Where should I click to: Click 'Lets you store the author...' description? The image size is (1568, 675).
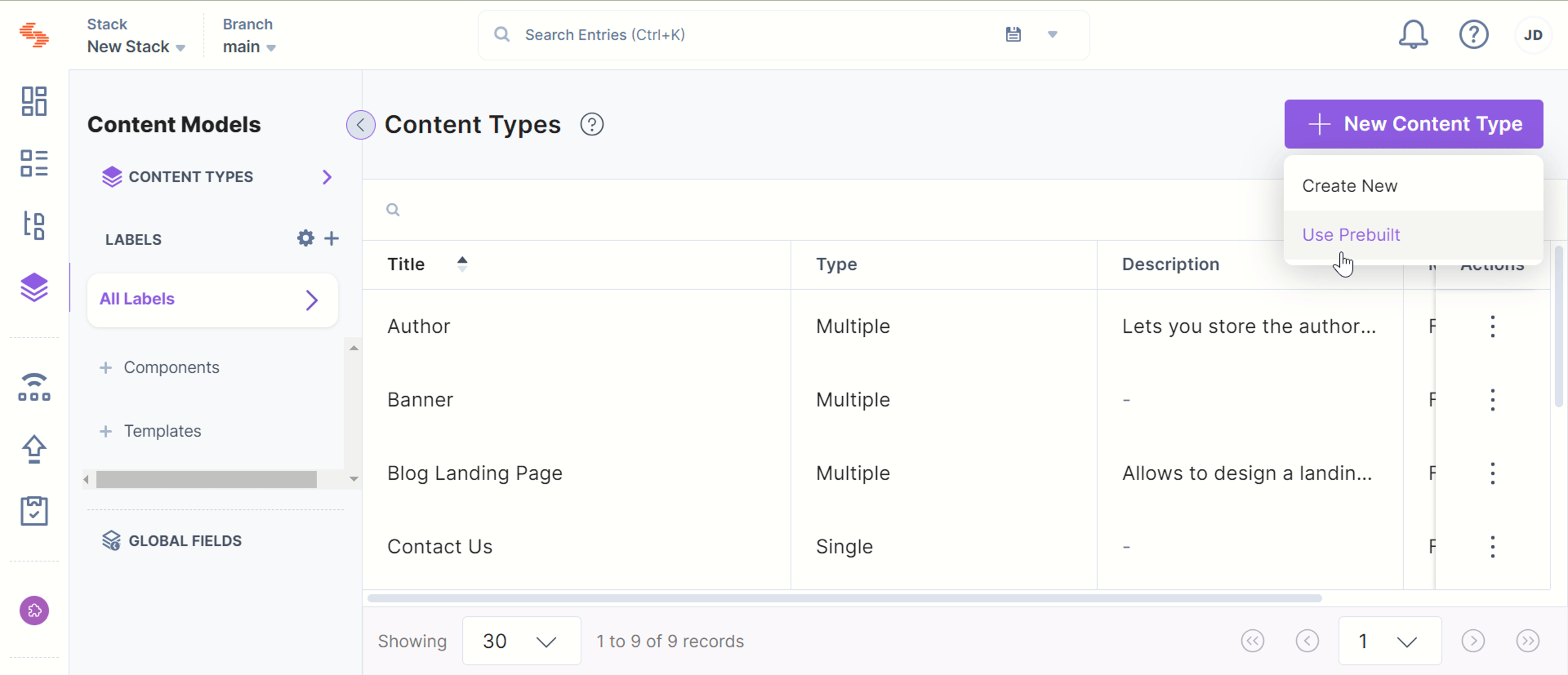pyautogui.click(x=1249, y=326)
